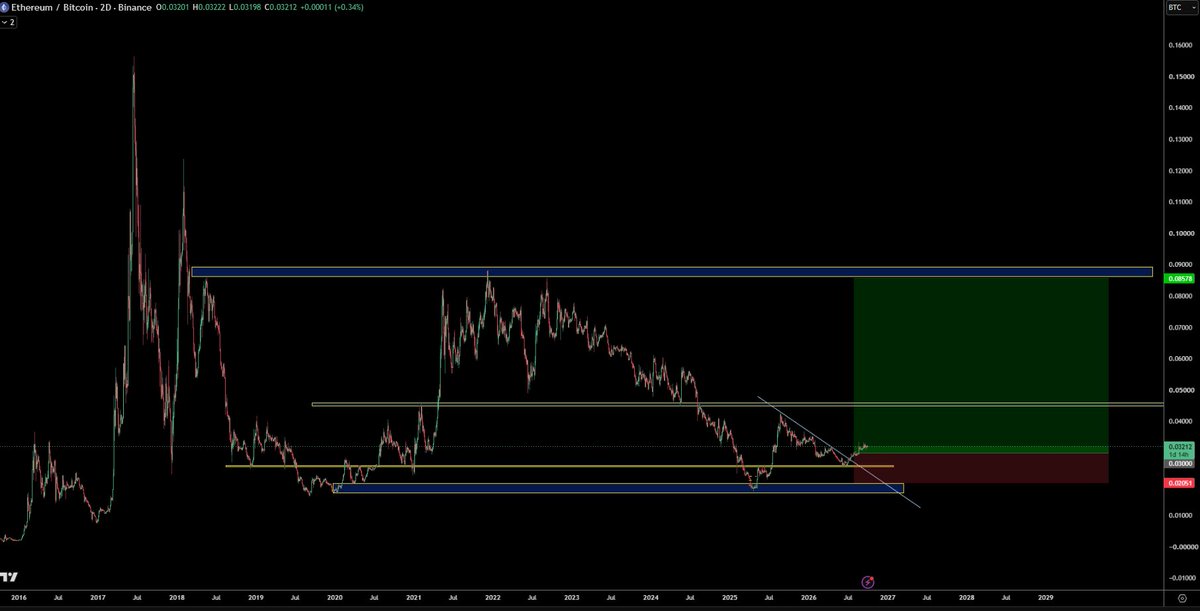Select the yellow horizontal support line
Screen dimensions: 1200x611
click(559, 466)
